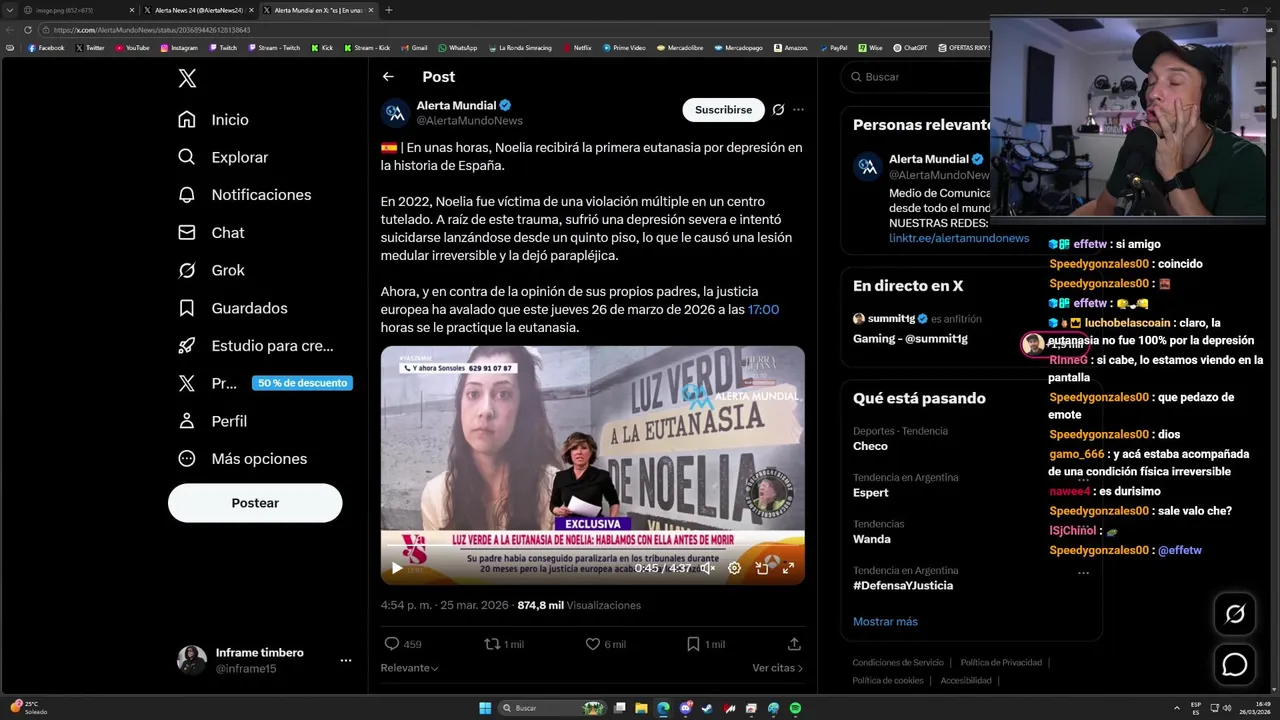Switch to the image.png browser tab
Viewport: 1280px width, 720px height.
tap(78, 10)
